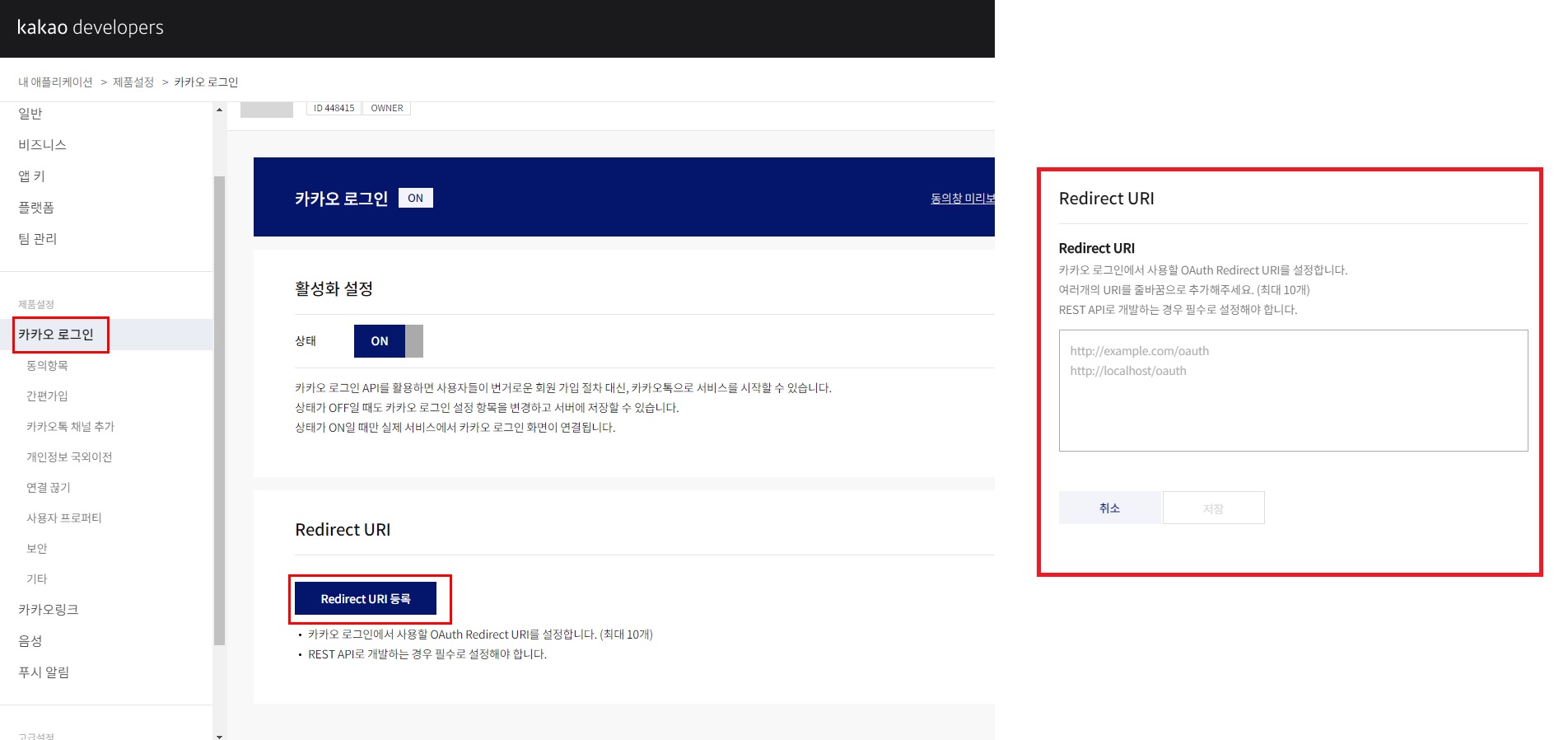Click the kakao developers logo
Screen dimensions: 1568x740
[x=91, y=27]
